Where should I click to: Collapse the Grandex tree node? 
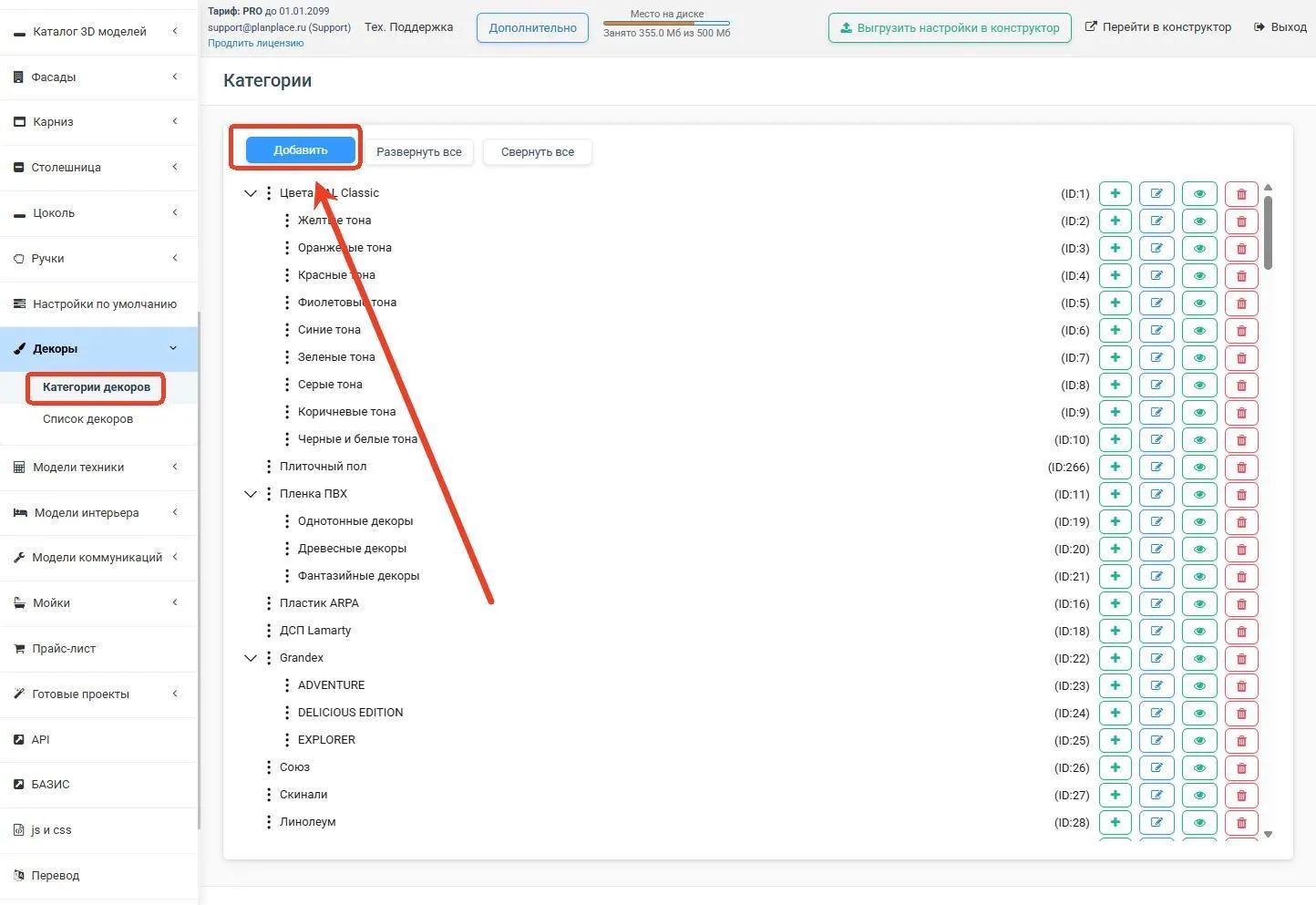click(x=251, y=658)
